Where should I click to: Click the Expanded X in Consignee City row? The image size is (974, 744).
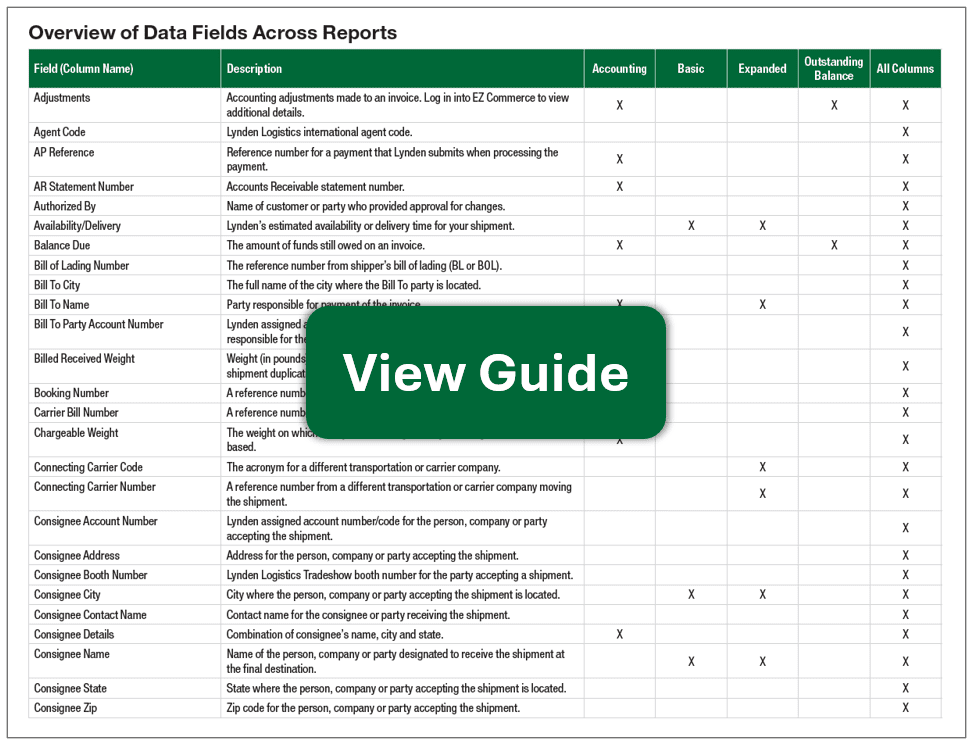(x=762, y=595)
